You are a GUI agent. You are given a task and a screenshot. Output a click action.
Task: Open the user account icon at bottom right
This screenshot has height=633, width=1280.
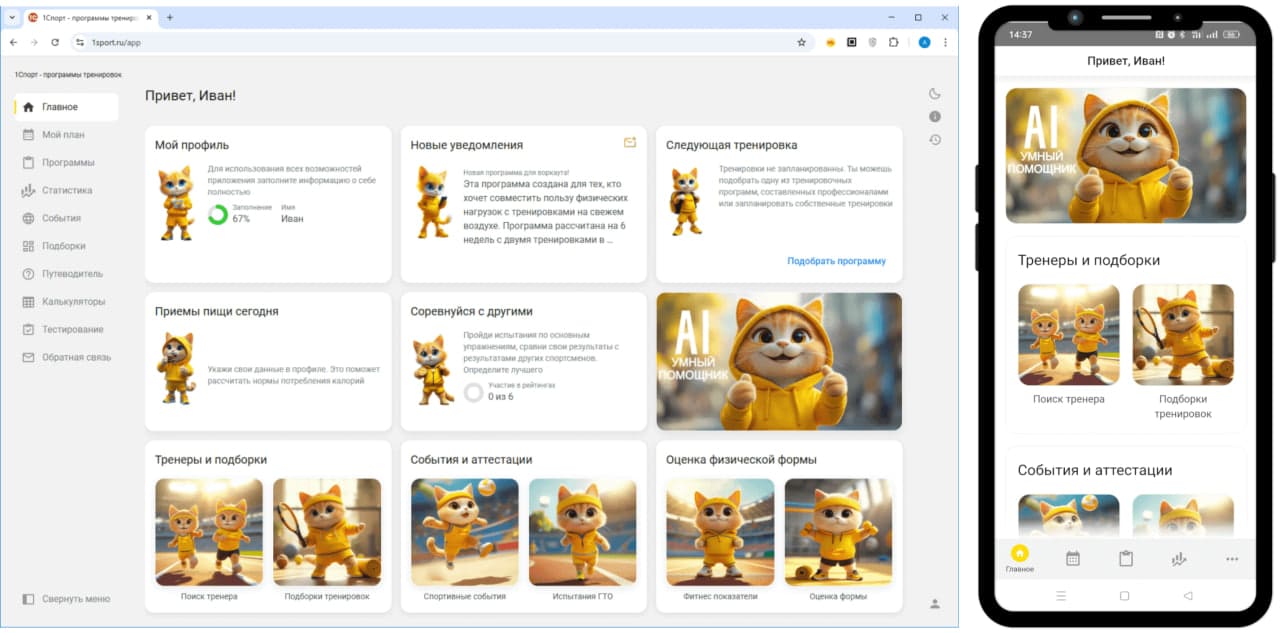coord(935,603)
